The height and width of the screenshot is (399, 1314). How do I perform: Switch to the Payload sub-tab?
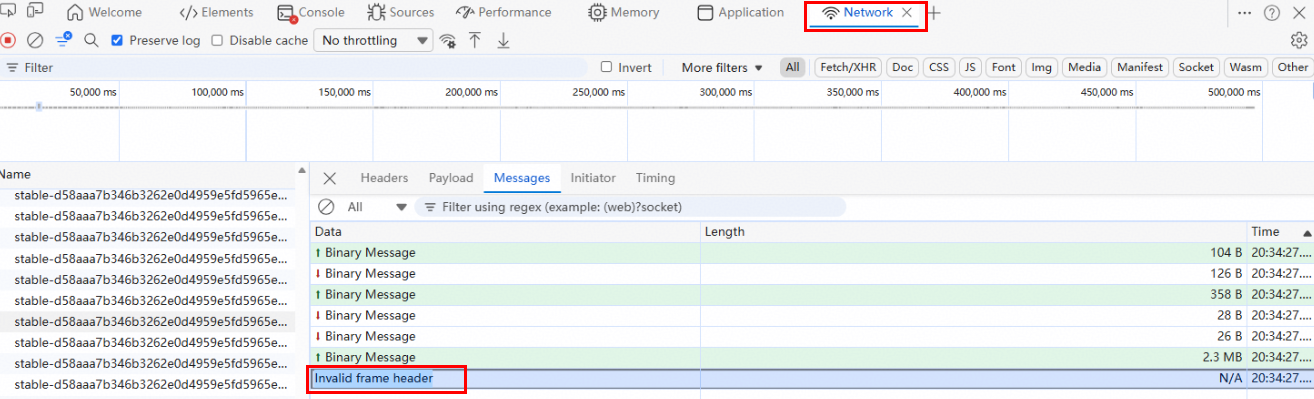coord(450,178)
